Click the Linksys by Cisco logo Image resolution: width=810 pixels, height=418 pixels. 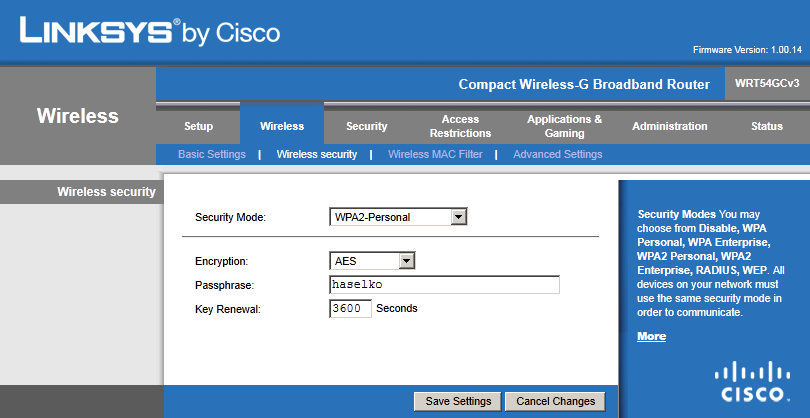point(150,31)
